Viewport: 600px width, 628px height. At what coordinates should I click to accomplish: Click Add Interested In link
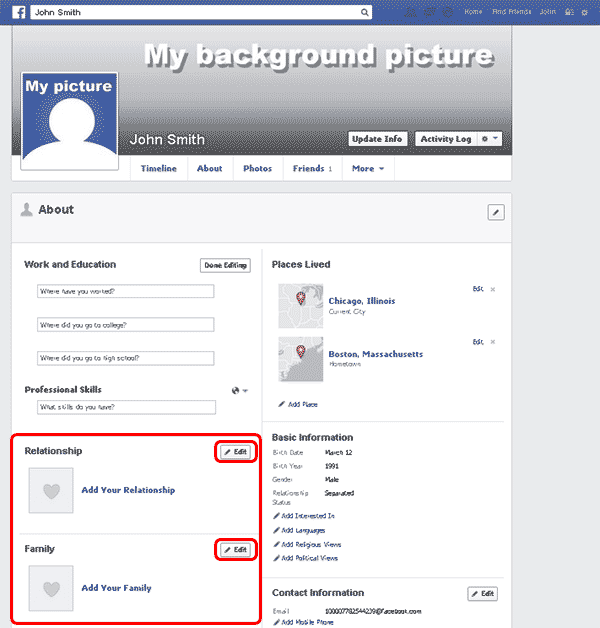[304, 516]
